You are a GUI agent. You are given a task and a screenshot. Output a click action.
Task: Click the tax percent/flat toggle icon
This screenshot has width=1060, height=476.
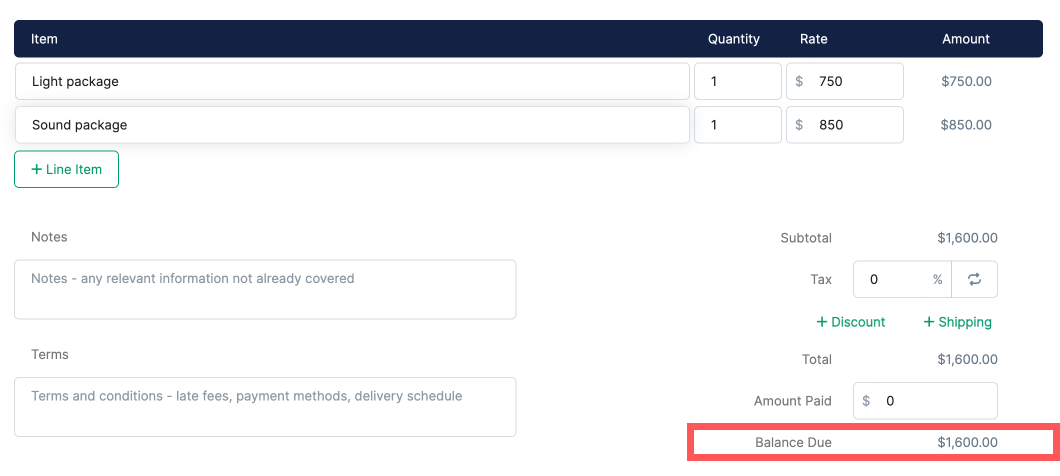tap(974, 279)
